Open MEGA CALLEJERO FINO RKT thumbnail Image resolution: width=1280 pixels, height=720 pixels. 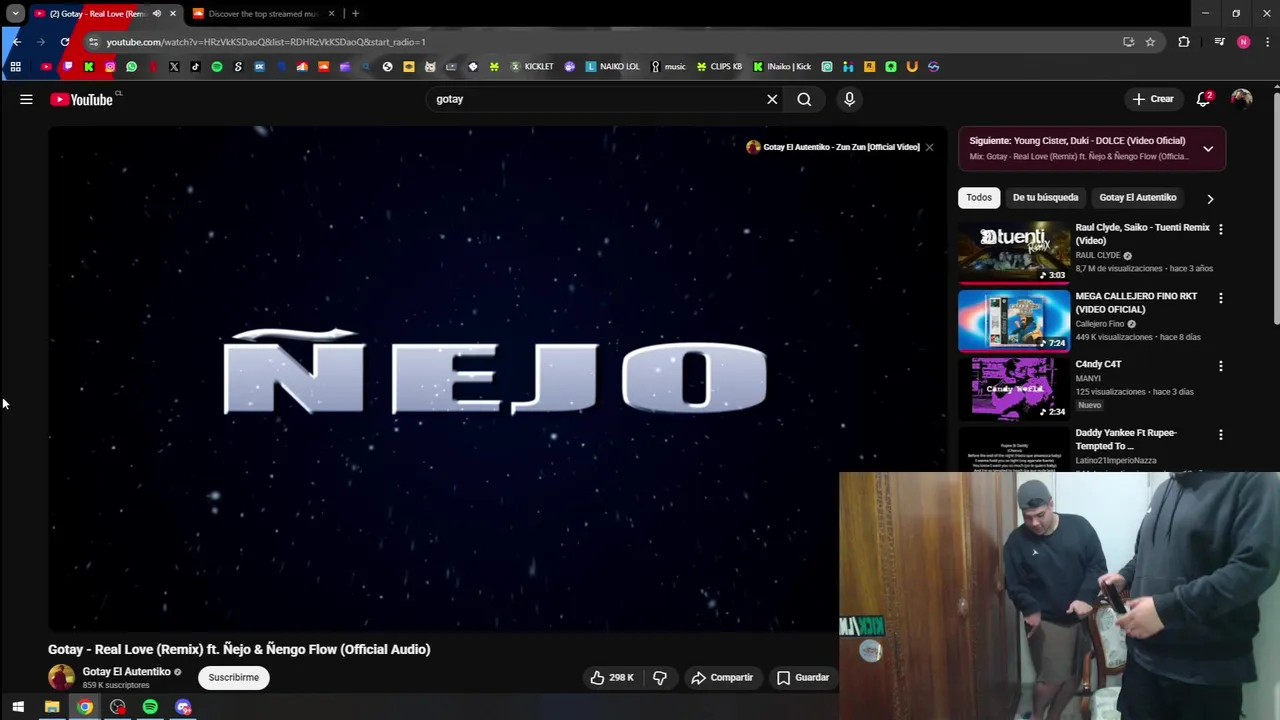coord(1013,320)
